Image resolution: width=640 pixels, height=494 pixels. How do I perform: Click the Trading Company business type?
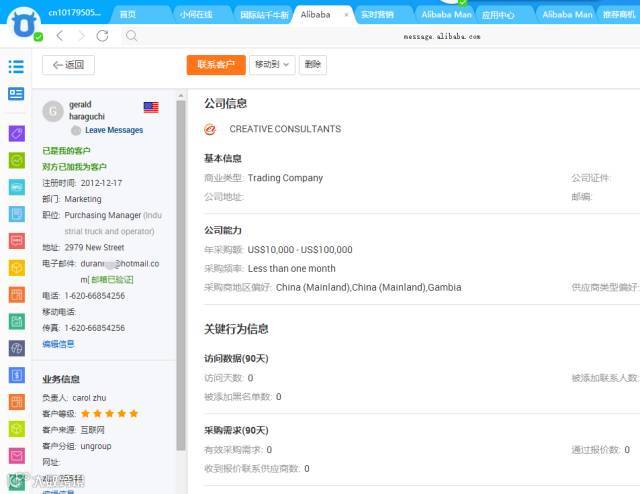tap(285, 178)
